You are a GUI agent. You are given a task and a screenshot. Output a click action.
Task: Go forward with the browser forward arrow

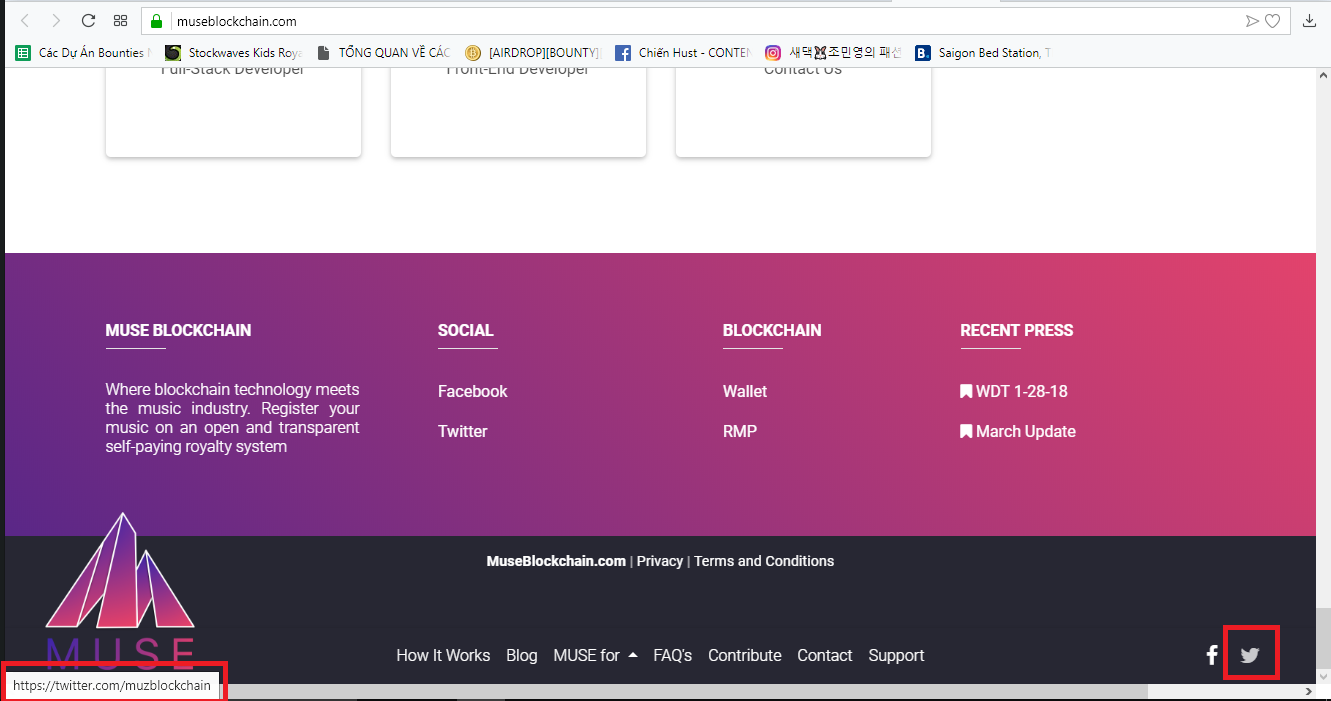(56, 20)
